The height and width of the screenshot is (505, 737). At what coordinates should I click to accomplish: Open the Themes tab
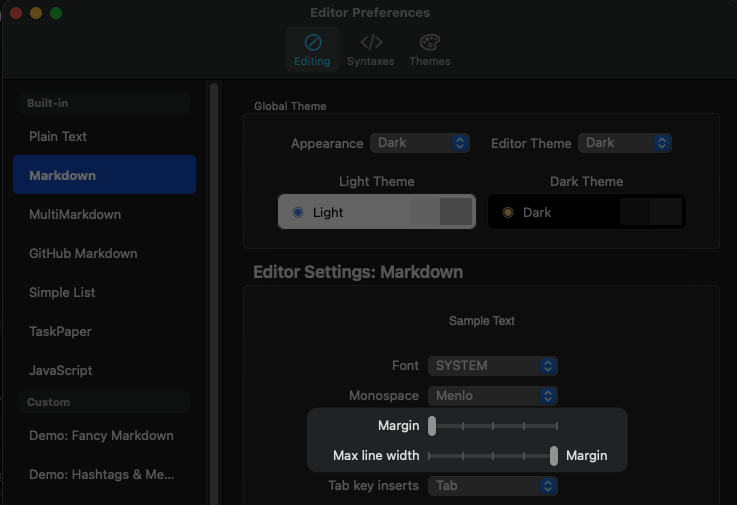tap(430, 50)
